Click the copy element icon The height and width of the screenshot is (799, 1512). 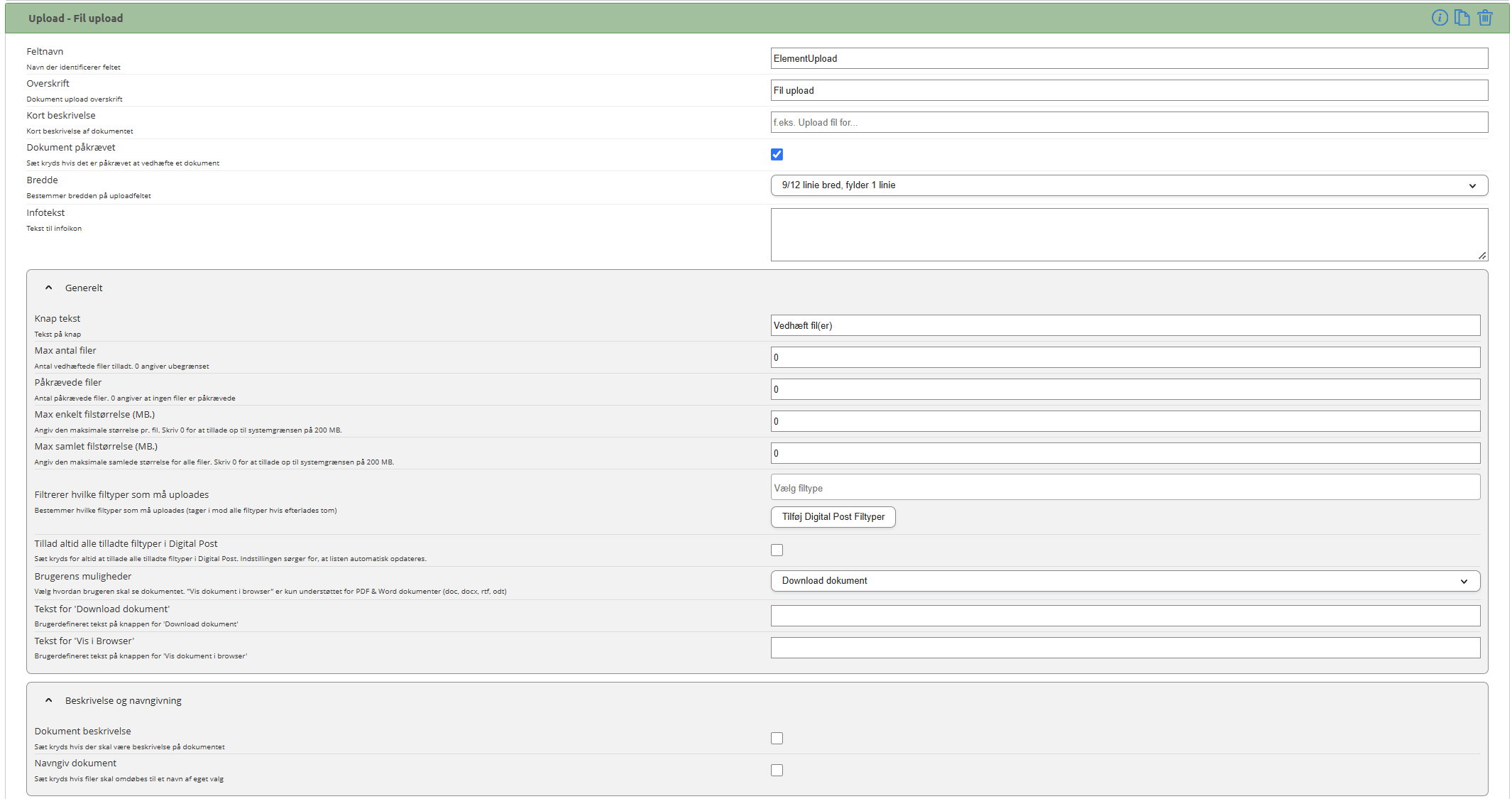1462,18
